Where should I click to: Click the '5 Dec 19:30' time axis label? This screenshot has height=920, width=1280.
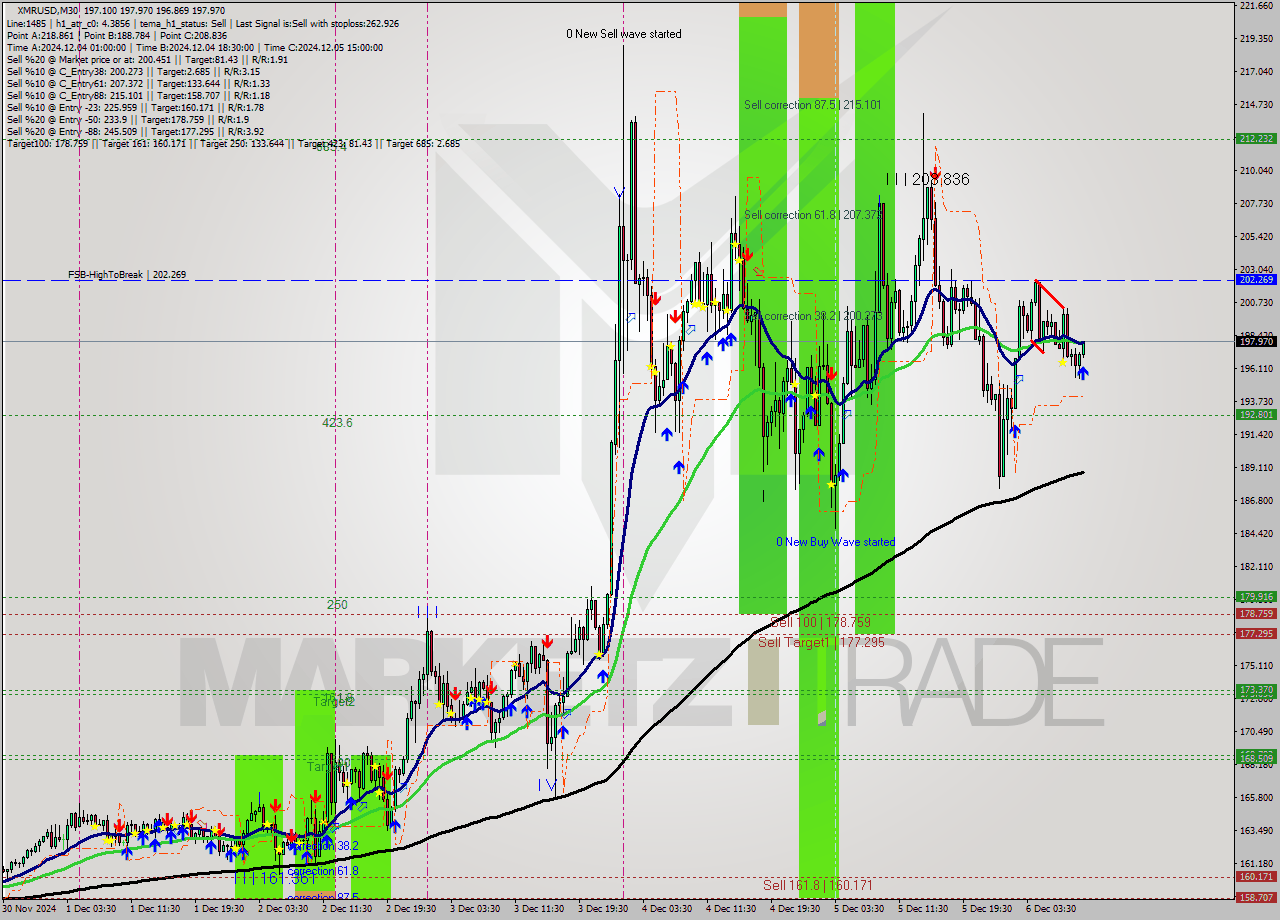tap(987, 909)
